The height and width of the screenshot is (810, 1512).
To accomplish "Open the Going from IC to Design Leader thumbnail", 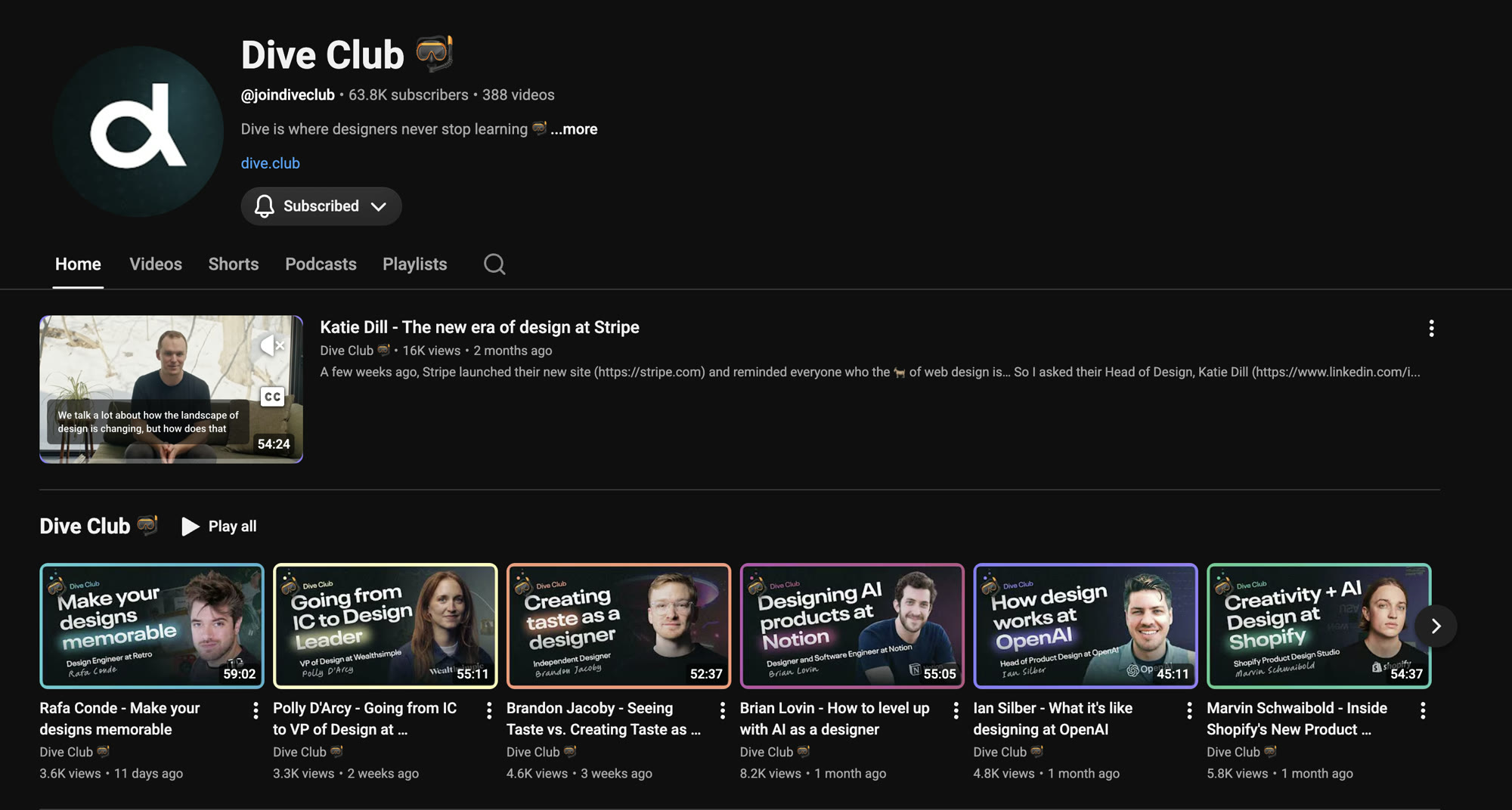I will pos(386,626).
